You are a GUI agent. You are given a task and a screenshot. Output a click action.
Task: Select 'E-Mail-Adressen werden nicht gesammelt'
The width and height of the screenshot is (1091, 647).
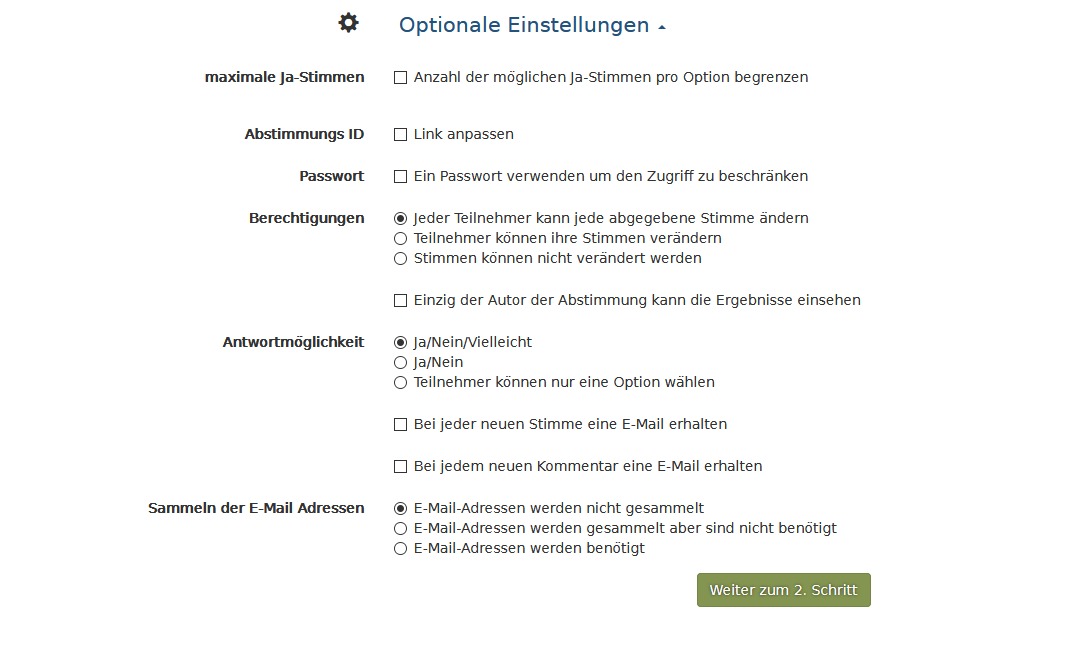pos(401,508)
